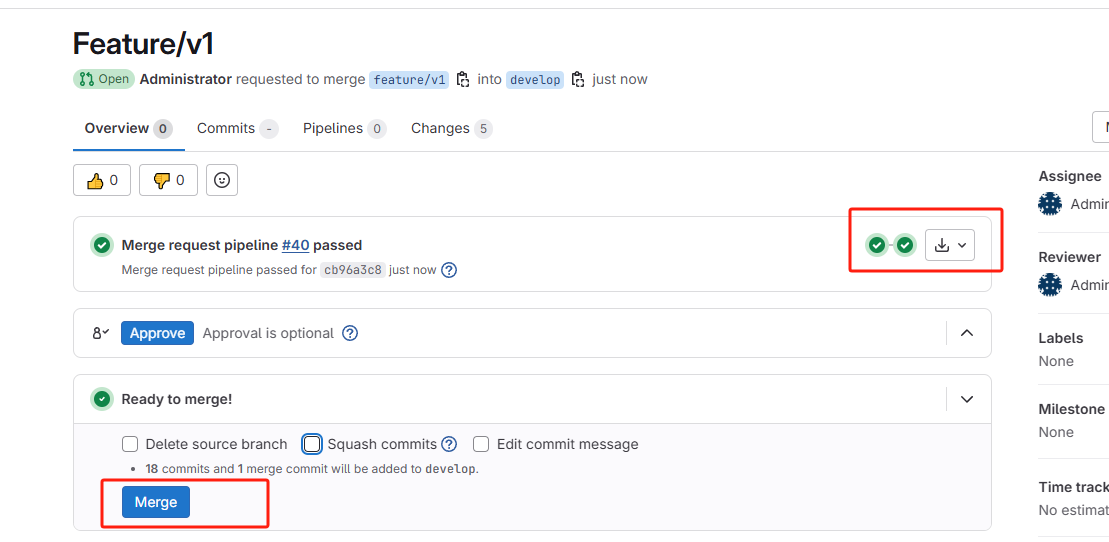Open the pipeline artifacts download dropdown

click(x=950, y=246)
